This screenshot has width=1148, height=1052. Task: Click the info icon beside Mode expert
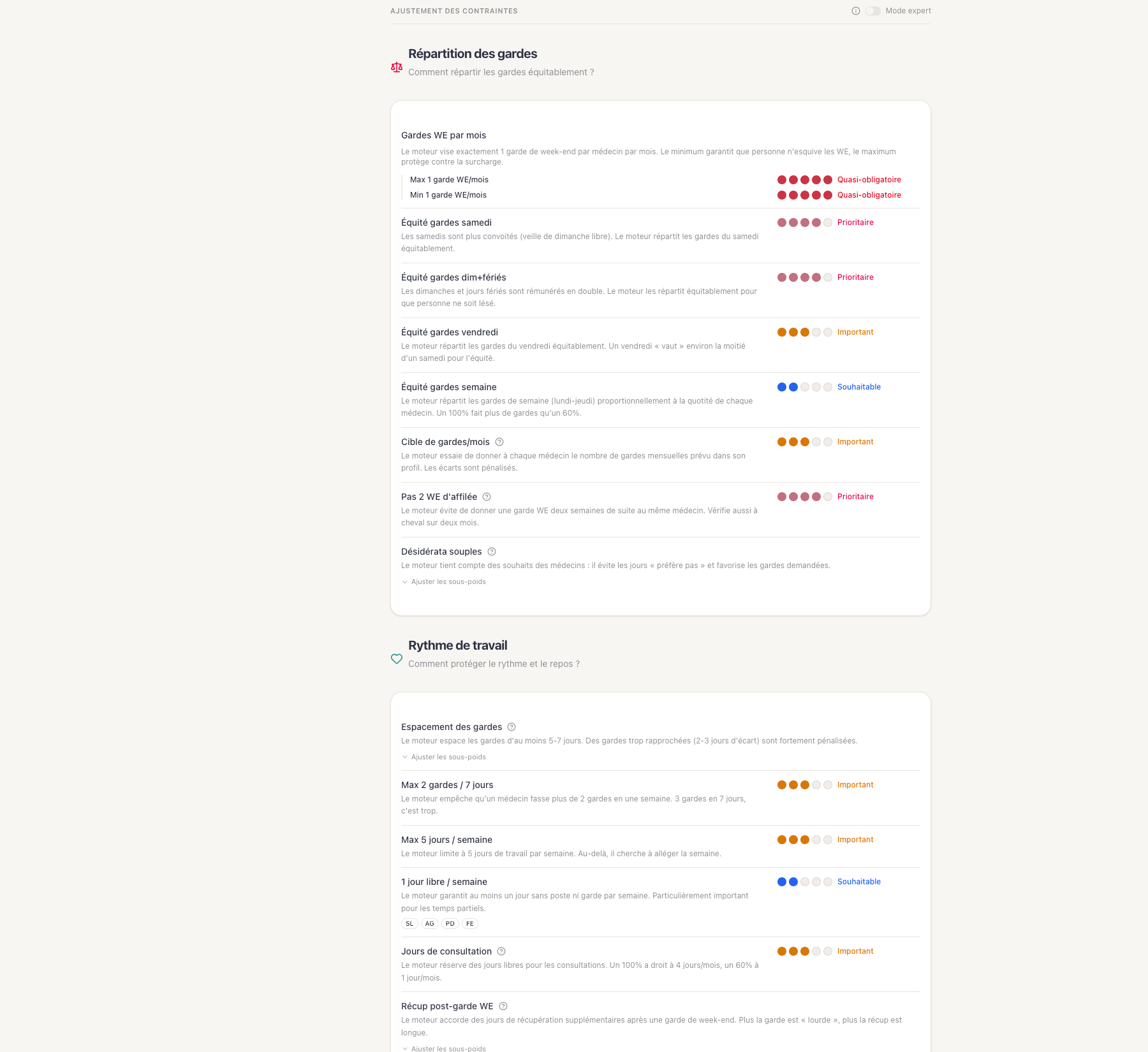856,11
